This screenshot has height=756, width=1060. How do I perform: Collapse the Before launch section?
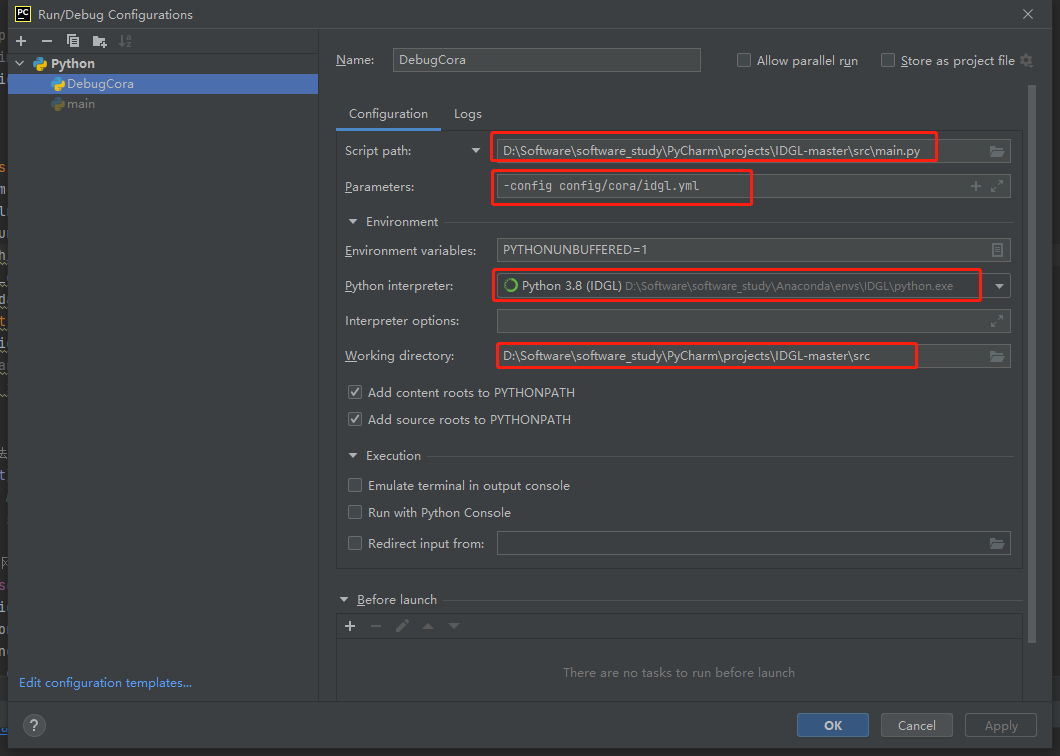click(x=345, y=599)
